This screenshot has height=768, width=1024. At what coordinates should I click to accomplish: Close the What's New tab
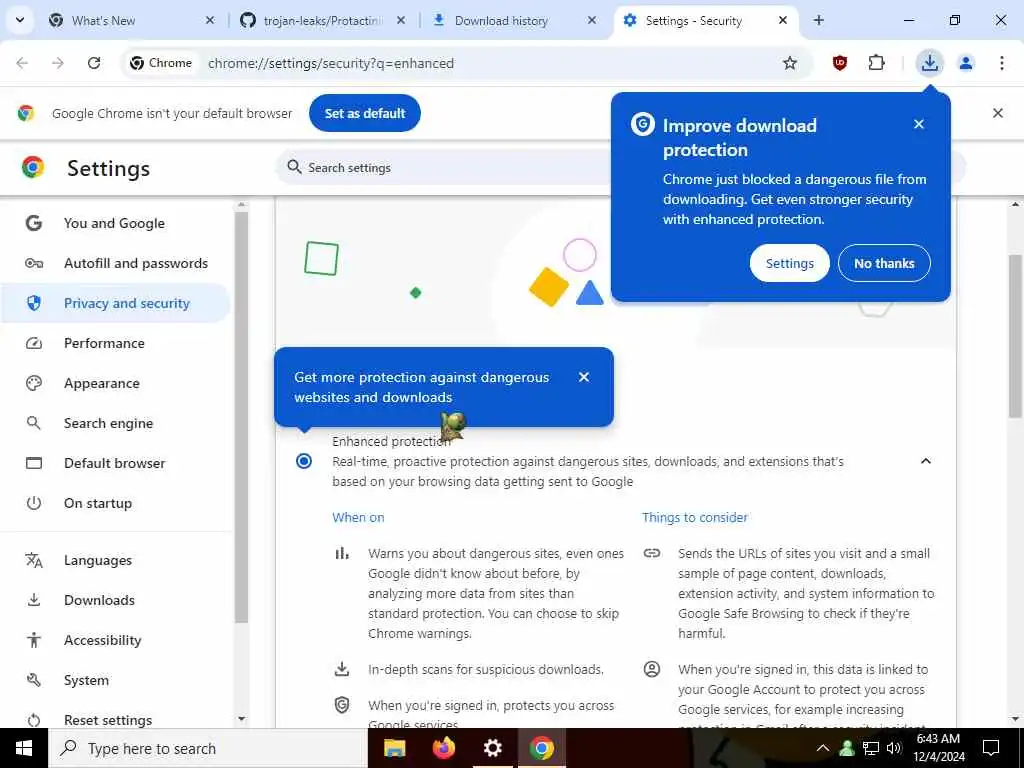210,21
